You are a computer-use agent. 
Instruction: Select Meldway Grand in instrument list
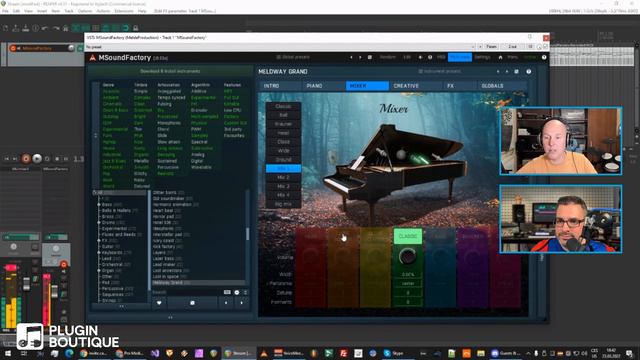pos(198,282)
